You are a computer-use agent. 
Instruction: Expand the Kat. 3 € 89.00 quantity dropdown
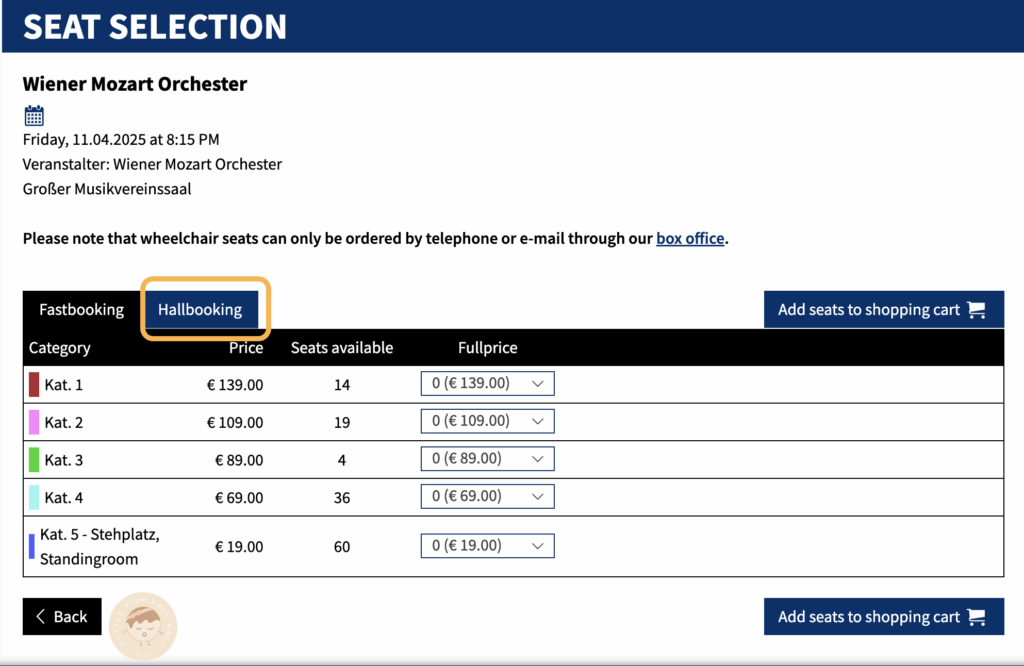487,458
